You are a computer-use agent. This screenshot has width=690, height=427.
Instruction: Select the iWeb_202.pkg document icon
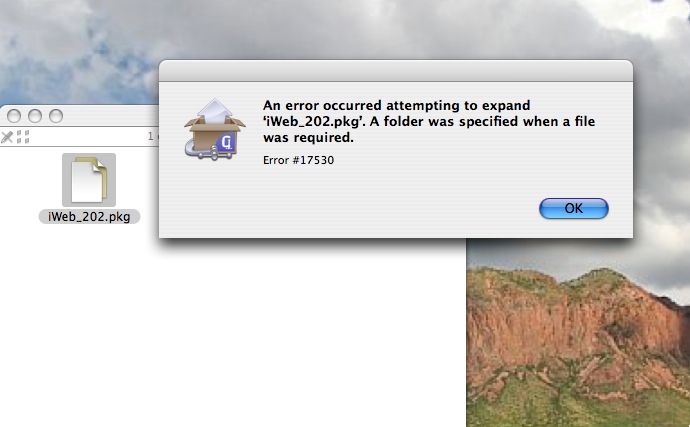pos(89,180)
